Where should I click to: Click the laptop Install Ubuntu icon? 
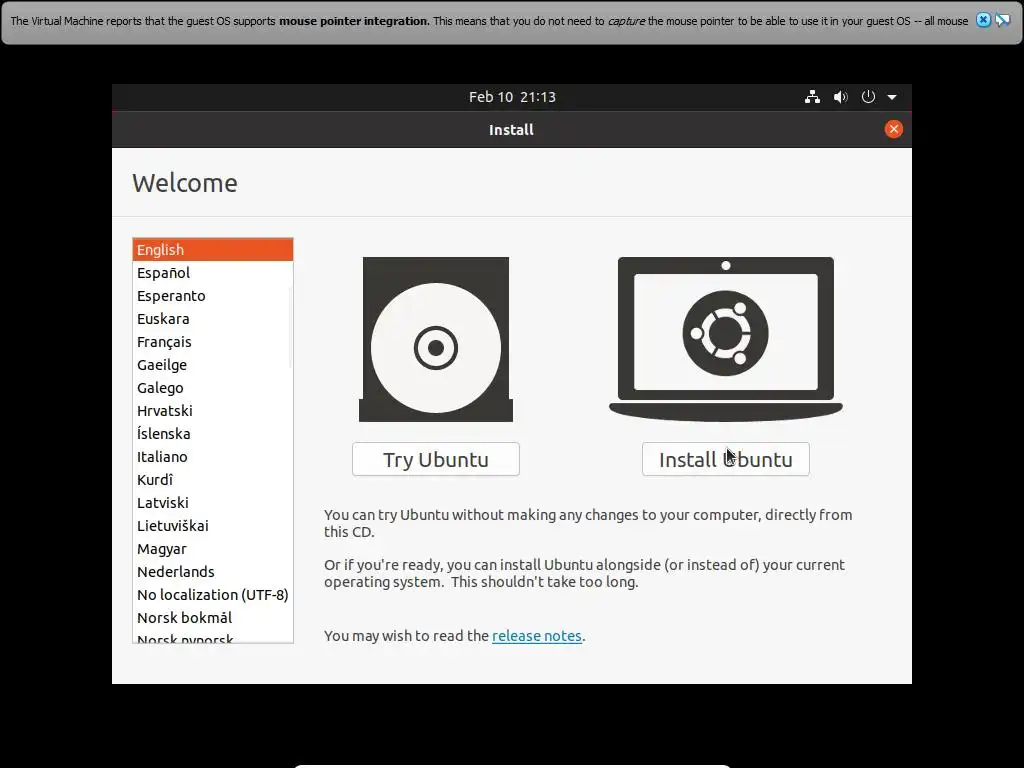(726, 339)
